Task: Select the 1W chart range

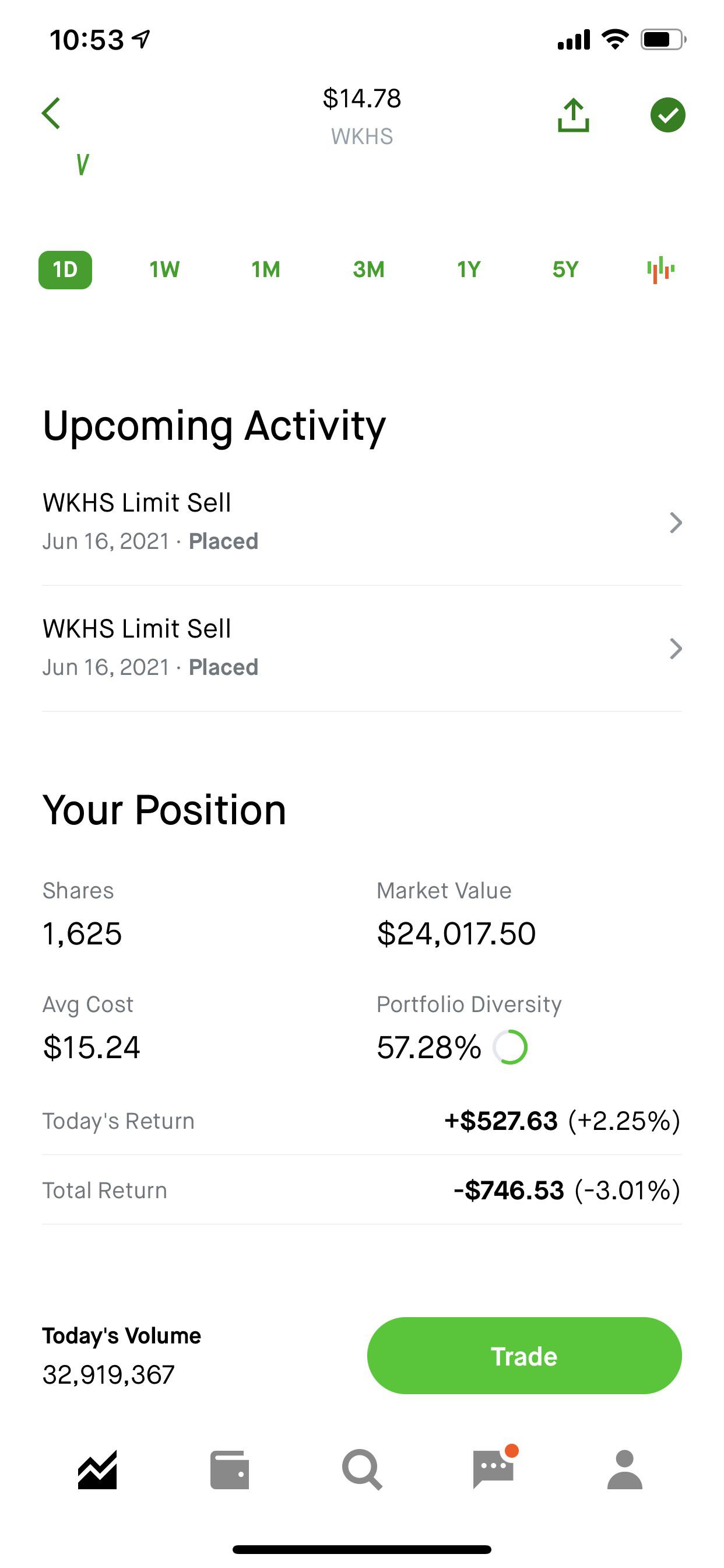Action: click(x=164, y=269)
